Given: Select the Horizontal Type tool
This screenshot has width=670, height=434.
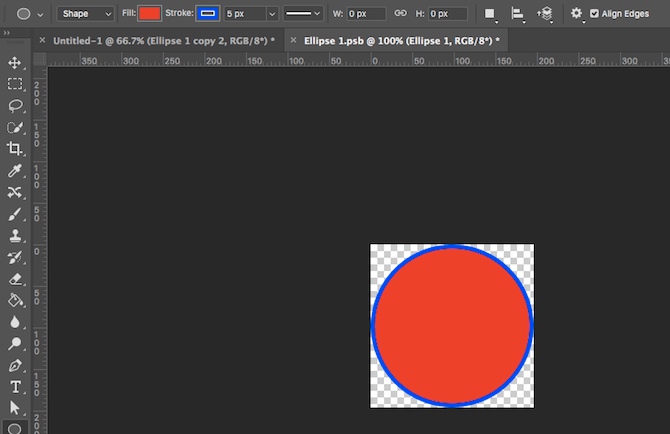Looking at the screenshot, I should pyautogui.click(x=15, y=387).
